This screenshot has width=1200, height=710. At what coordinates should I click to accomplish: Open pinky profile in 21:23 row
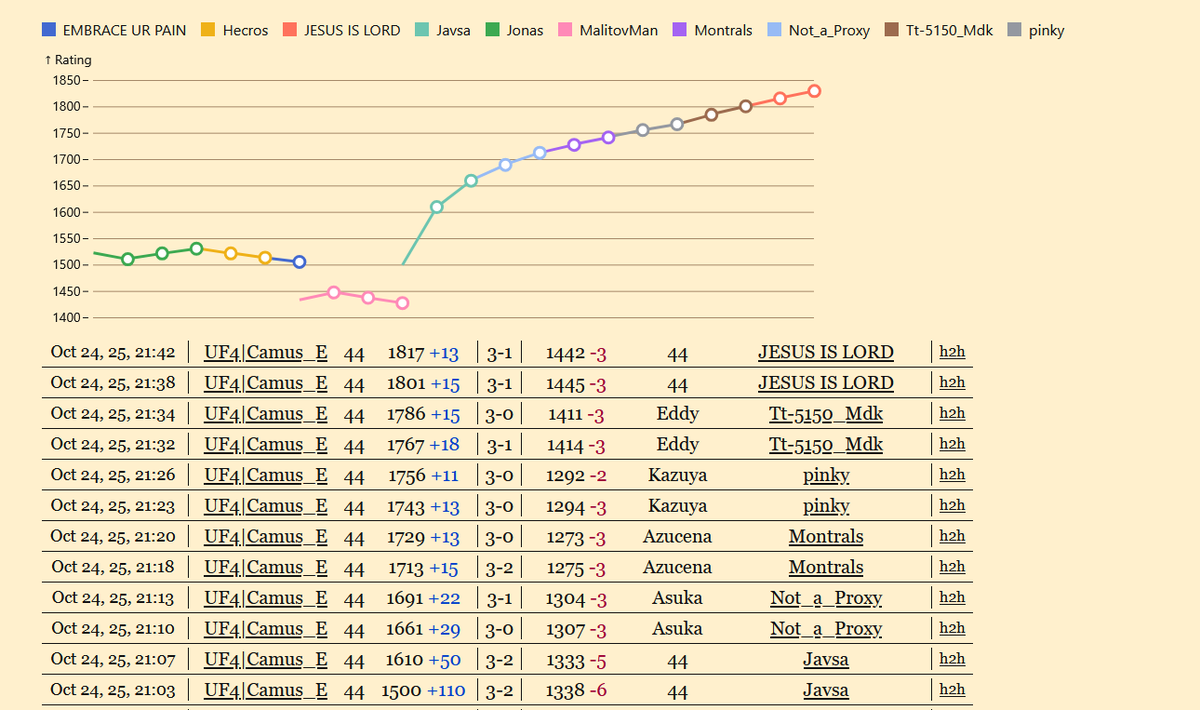[826, 506]
